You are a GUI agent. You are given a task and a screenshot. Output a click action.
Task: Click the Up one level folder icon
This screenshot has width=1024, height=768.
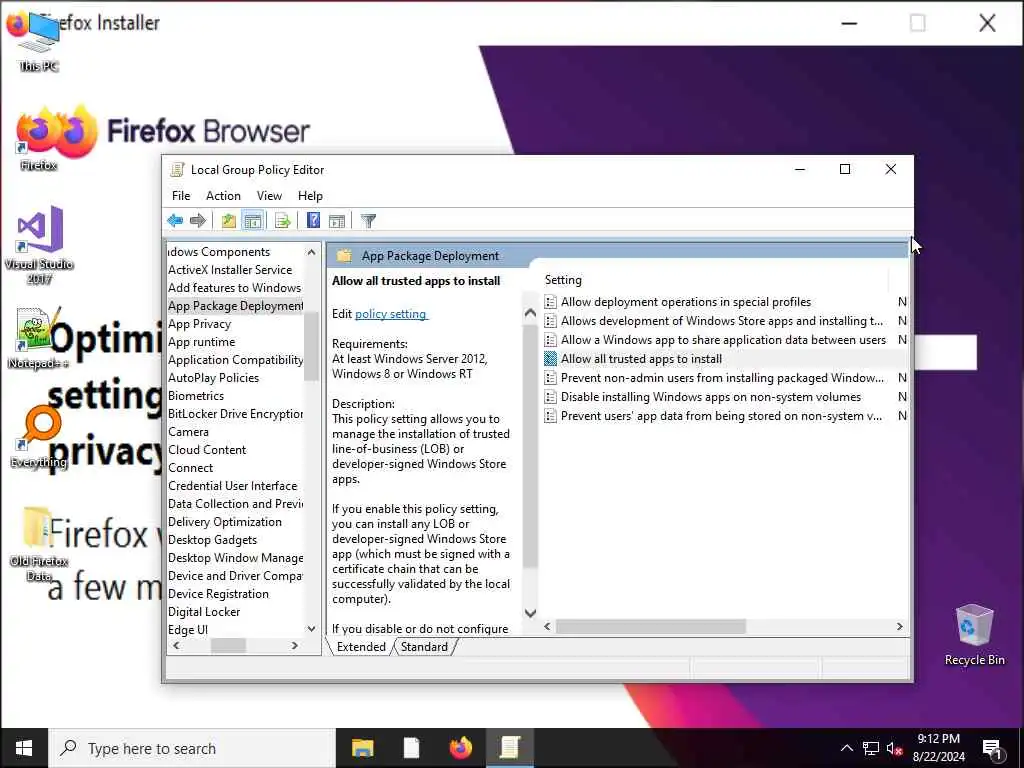tap(228, 221)
